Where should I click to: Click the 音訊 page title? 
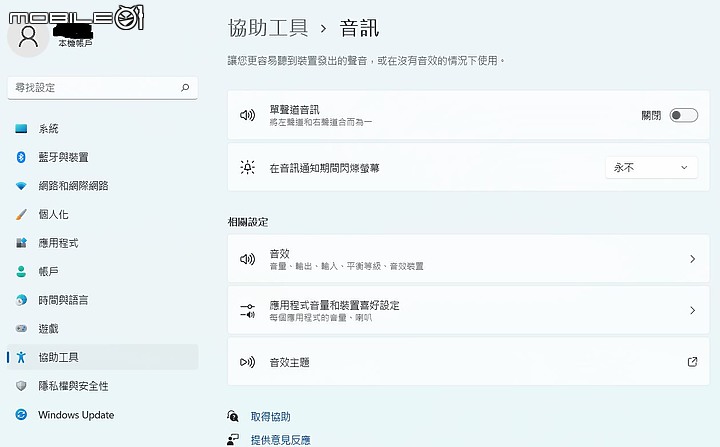(x=359, y=28)
